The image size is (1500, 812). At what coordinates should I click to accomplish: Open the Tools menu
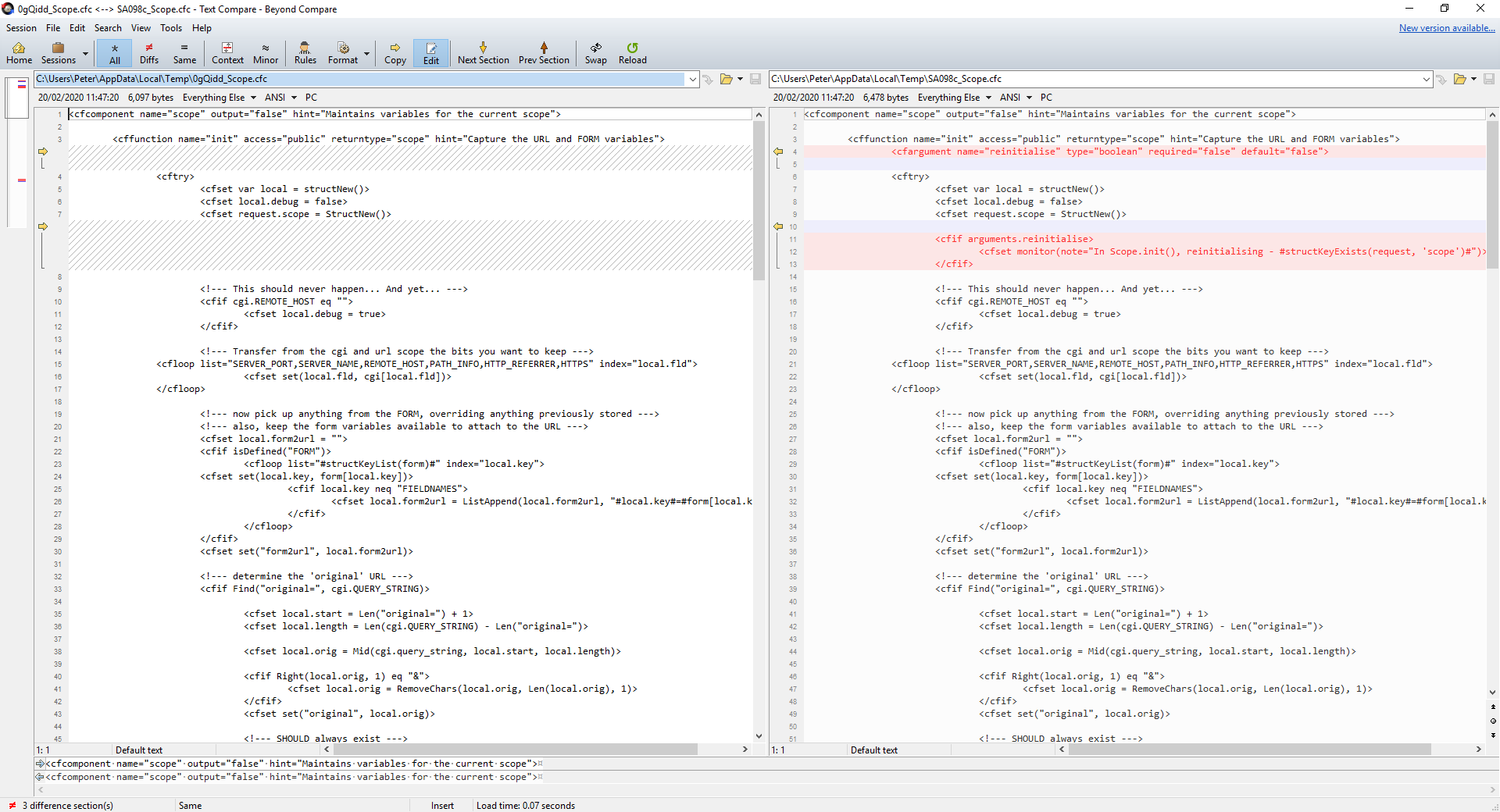(x=171, y=28)
